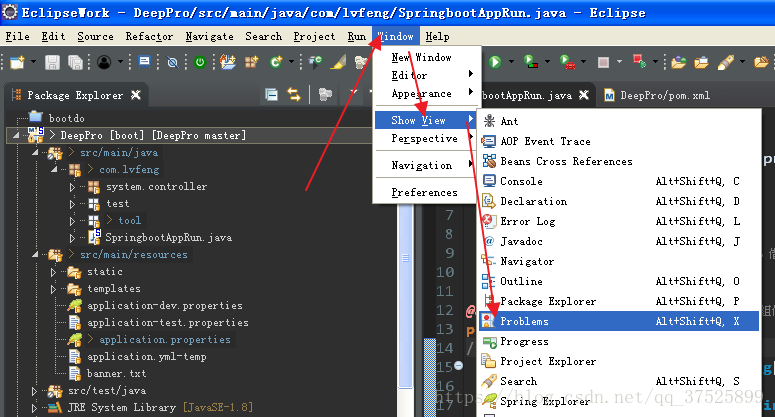Click the fold marker on line 15

coord(459,366)
